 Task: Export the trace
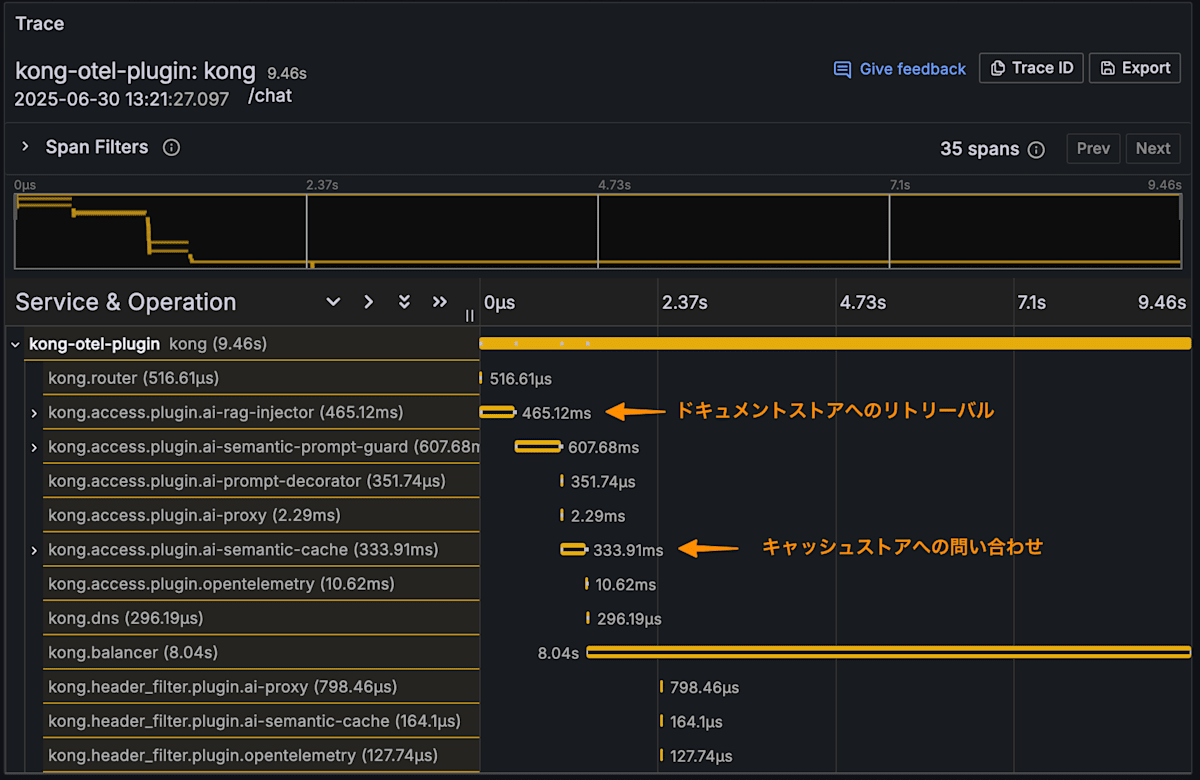1135,68
